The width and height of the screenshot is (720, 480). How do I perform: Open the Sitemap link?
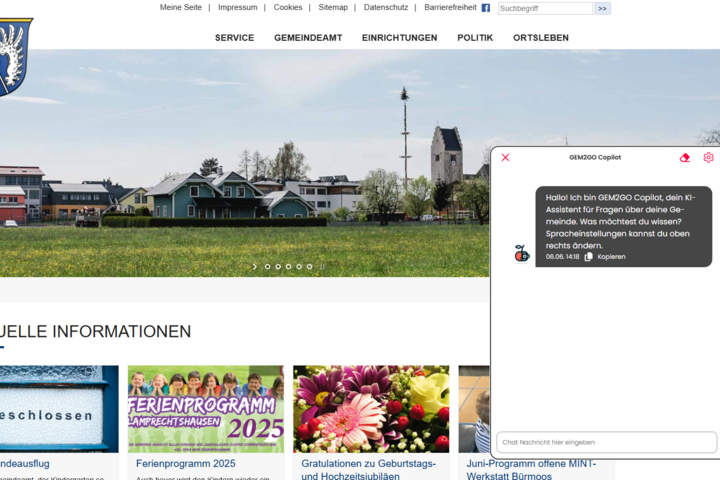coord(333,7)
